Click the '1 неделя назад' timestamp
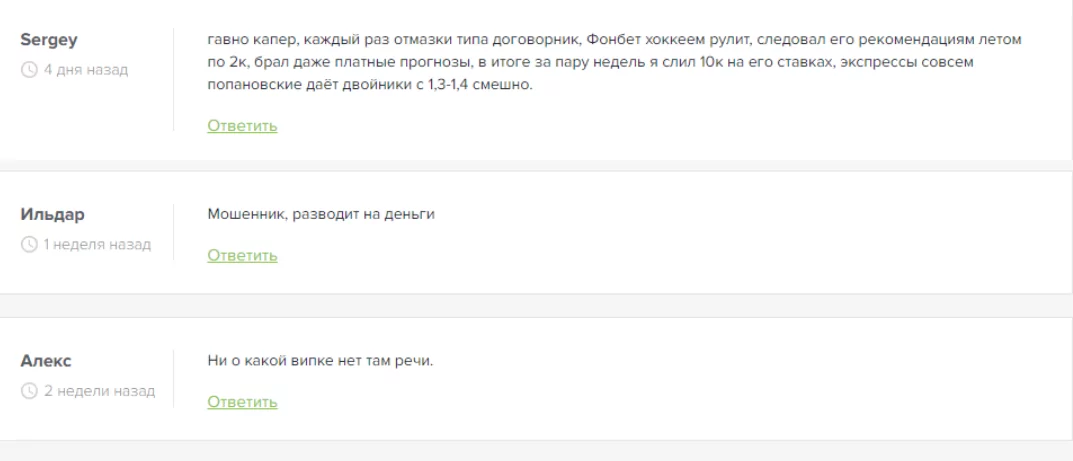The width and height of the screenshot is (1073, 461). [97, 244]
